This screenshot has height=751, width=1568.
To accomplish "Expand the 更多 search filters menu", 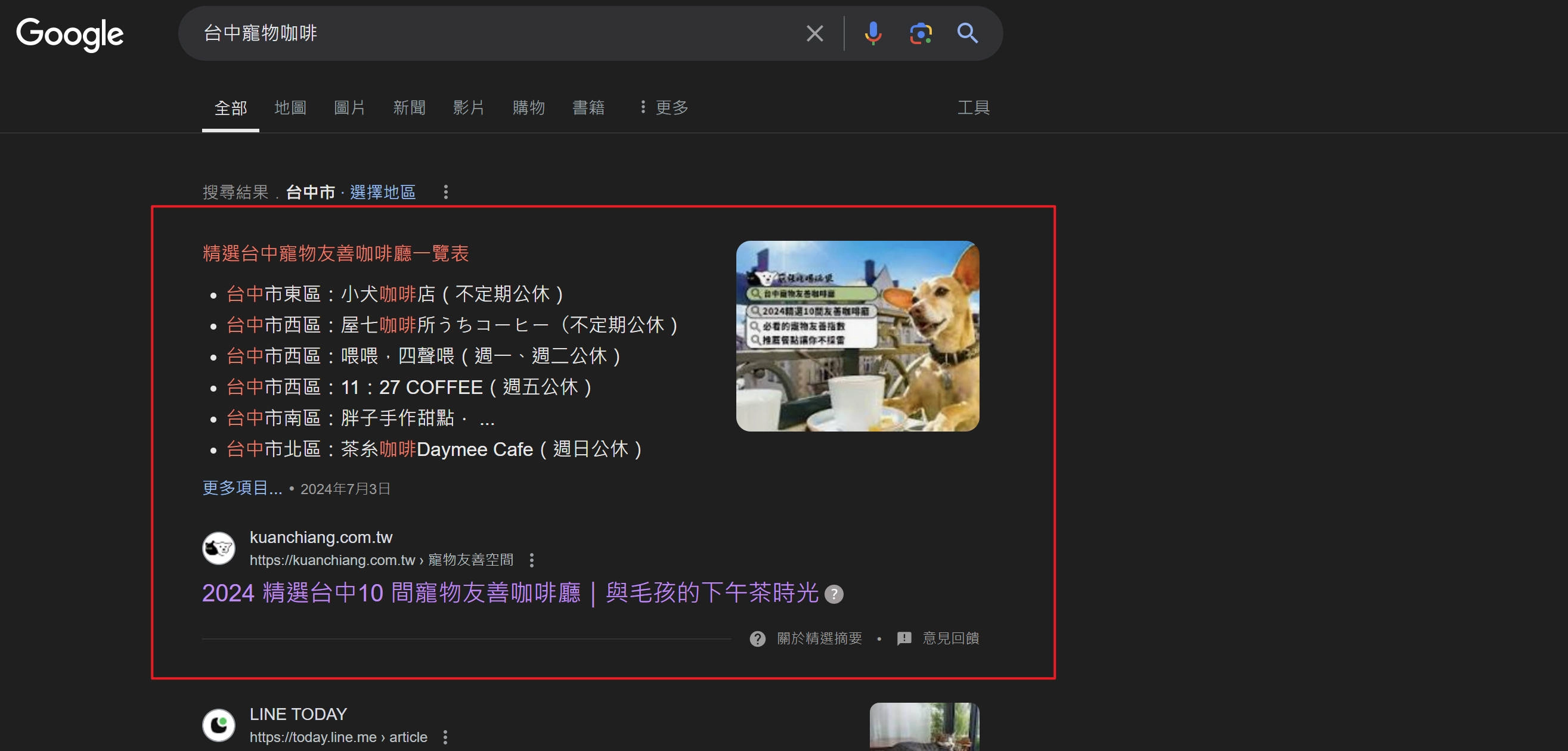I will (664, 108).
